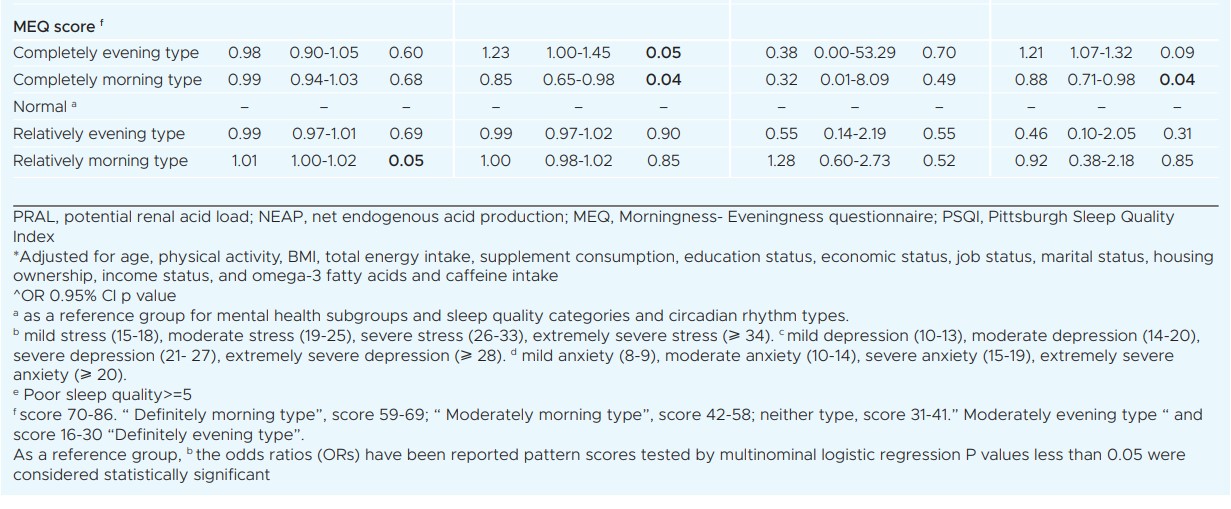Viewport: 1231px width, 509px height.
Task: Click the MEQ score row heading
Action: pos(57,27)
